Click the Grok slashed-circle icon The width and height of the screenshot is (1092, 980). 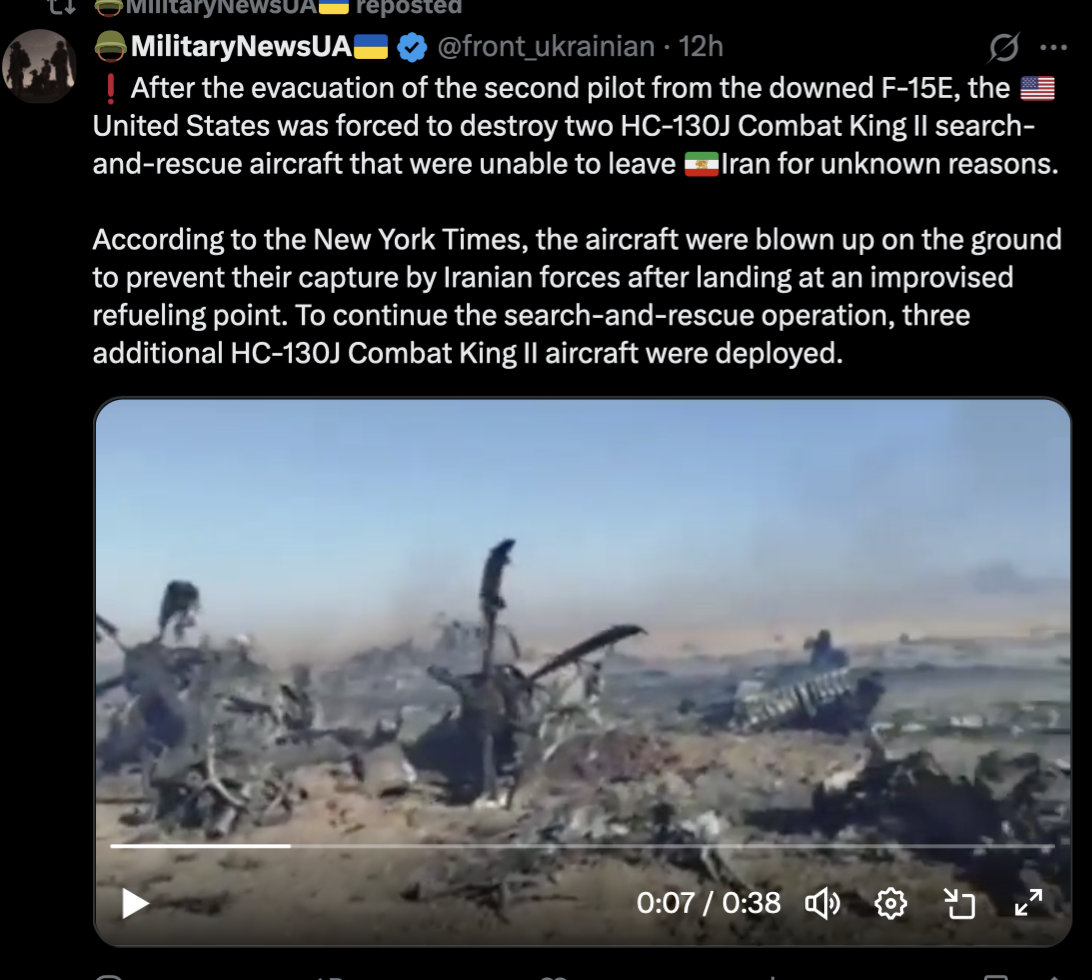pyautogui.click(x=1004, y=47)
